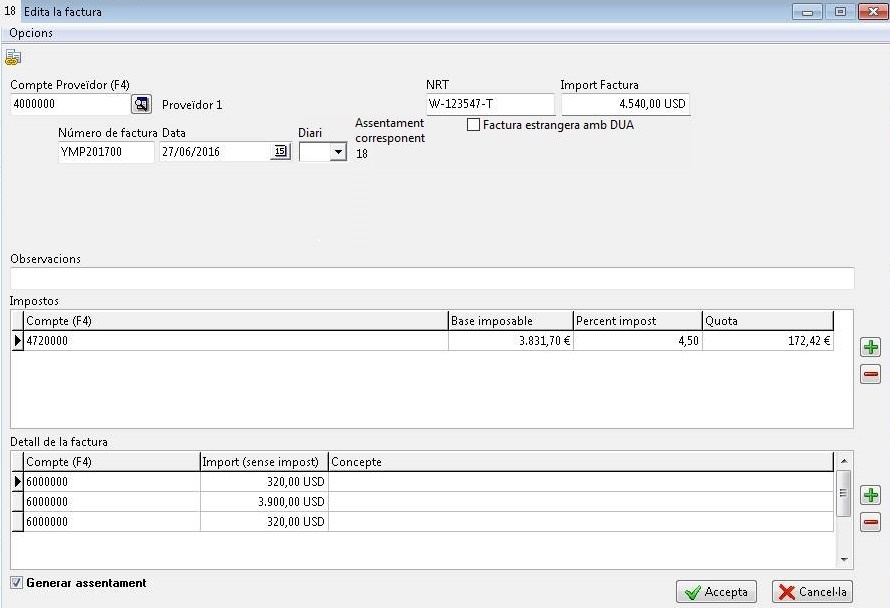Click the invoice detail scrollbar thumb
890x608 pixels.
click(844, 493)
